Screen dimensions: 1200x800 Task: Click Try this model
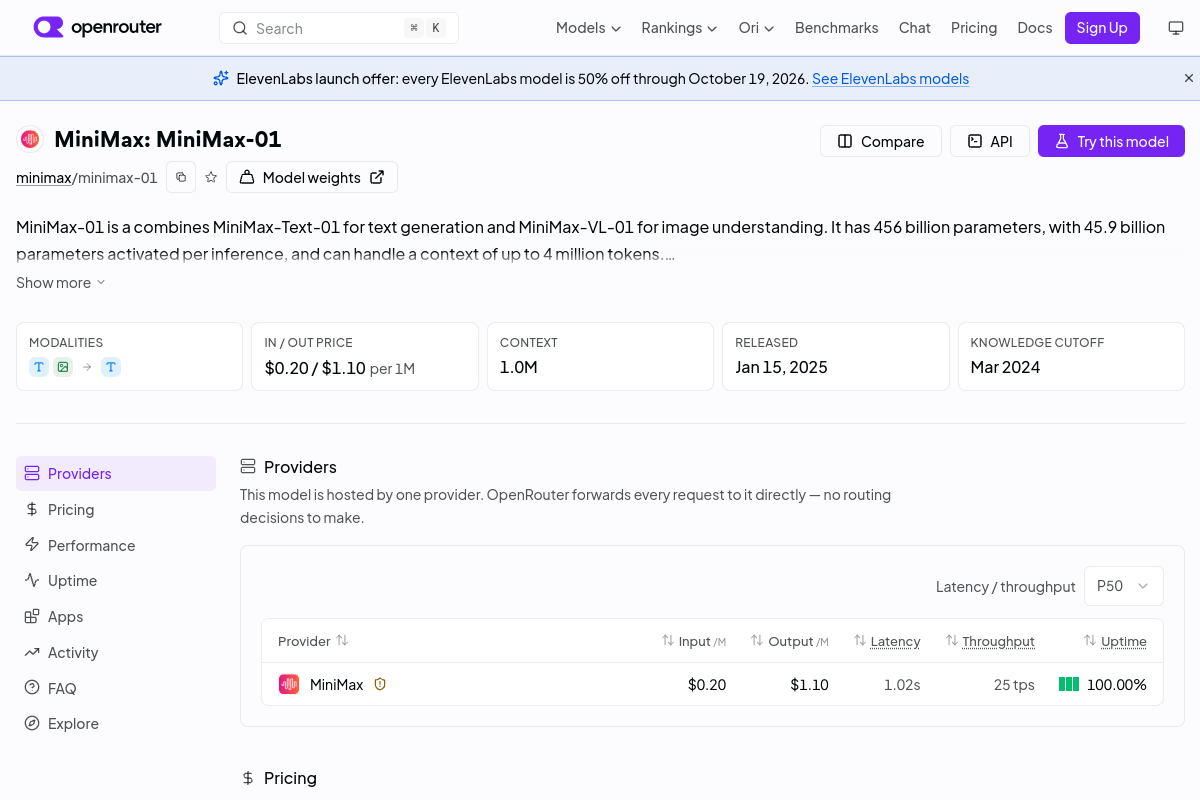click(1111, 142)
